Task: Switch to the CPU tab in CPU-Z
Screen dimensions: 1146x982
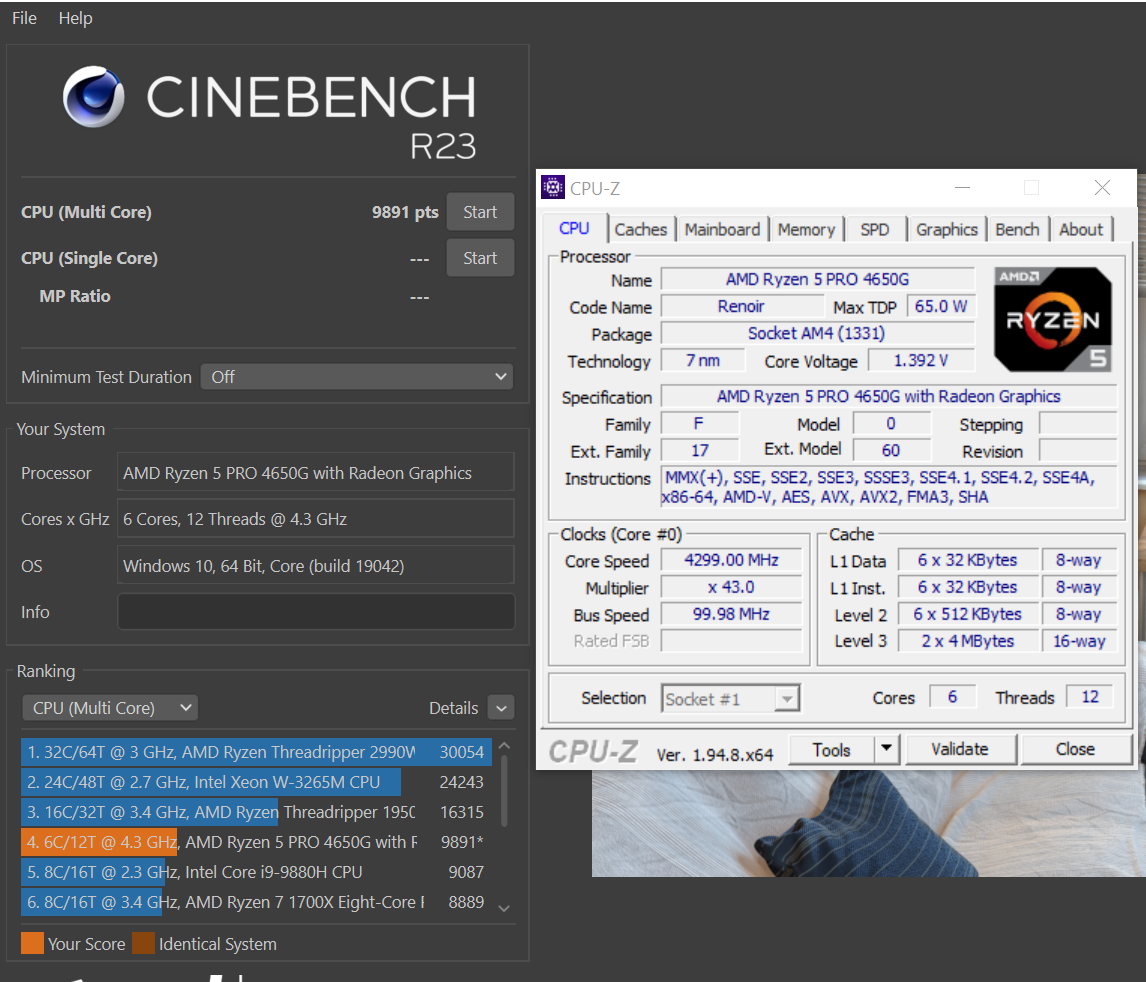Action: (x=574, y=229)
